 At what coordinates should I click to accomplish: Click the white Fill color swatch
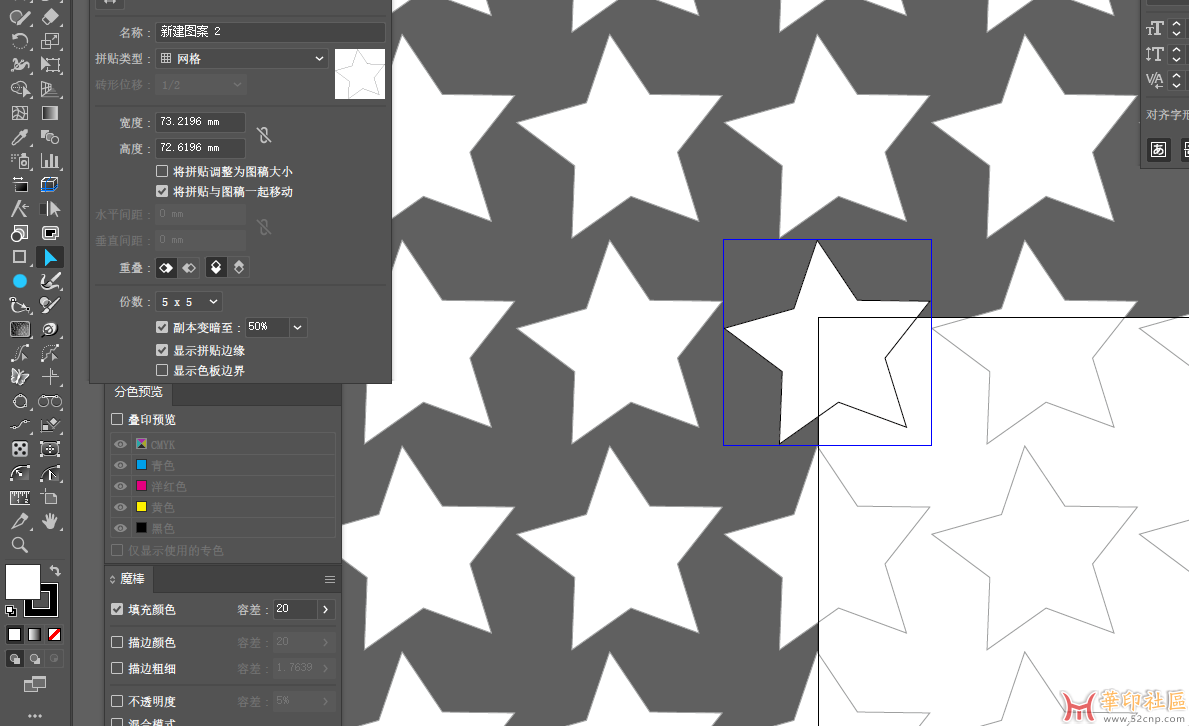coord(22,583)
